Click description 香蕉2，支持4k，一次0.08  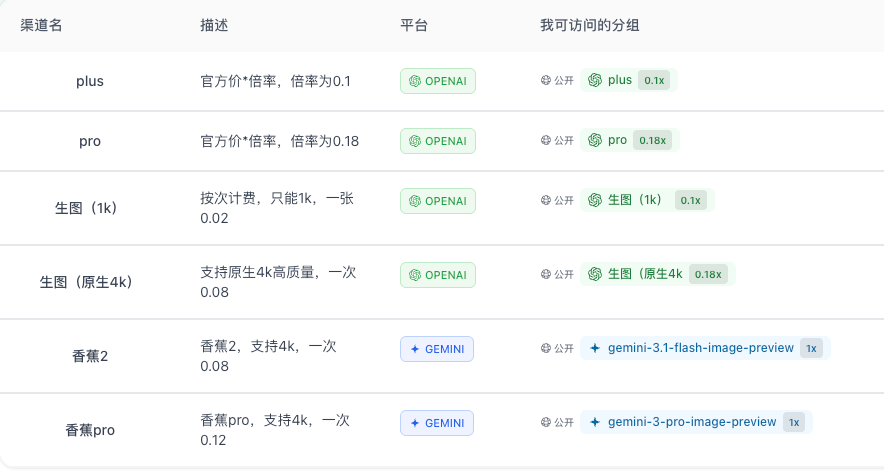click(x=268, y=356)
